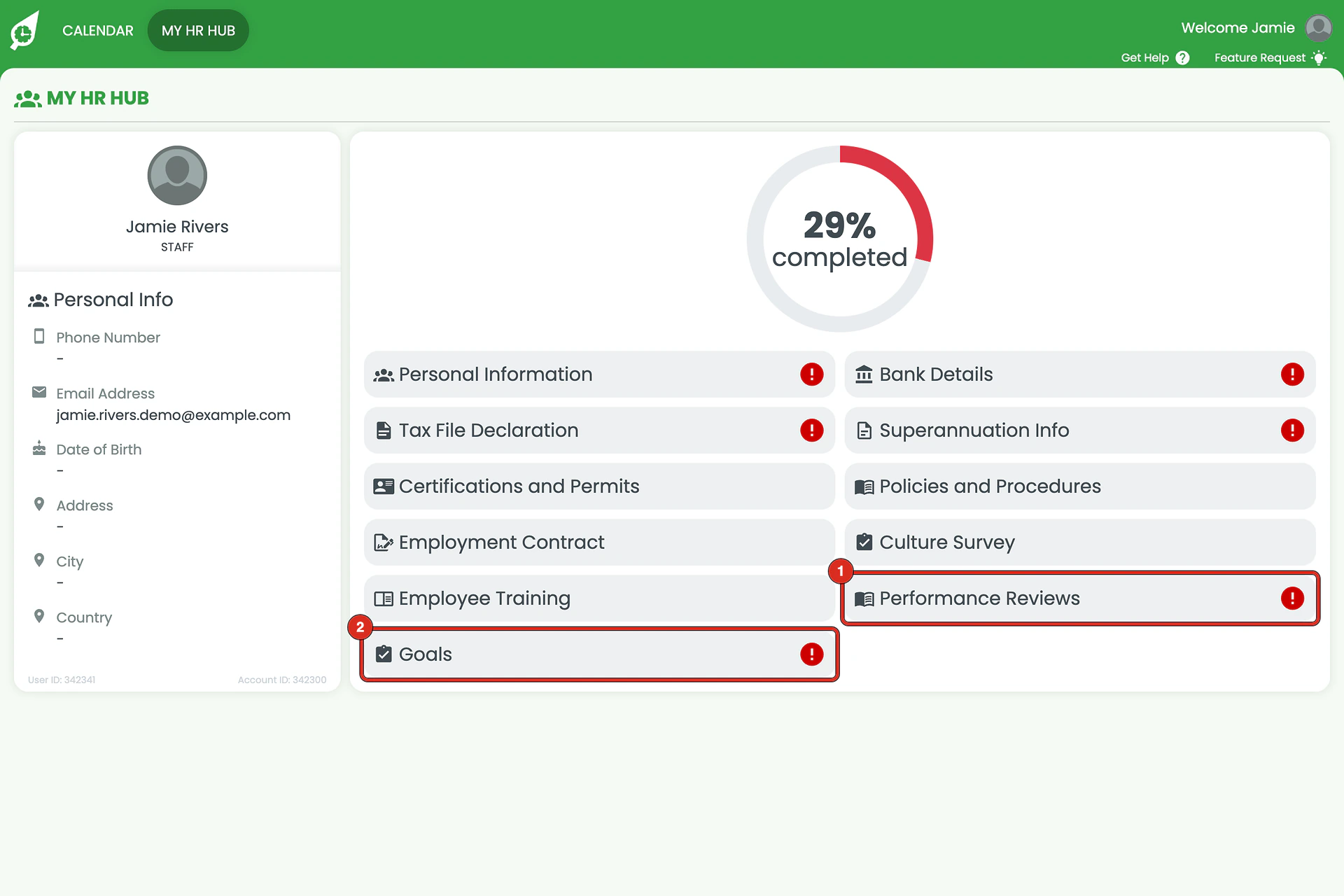Image resolution: width=1344 pixels, height=896 pixels.
Task: Open the Employment Contract section
Action: tap(599, 542)
